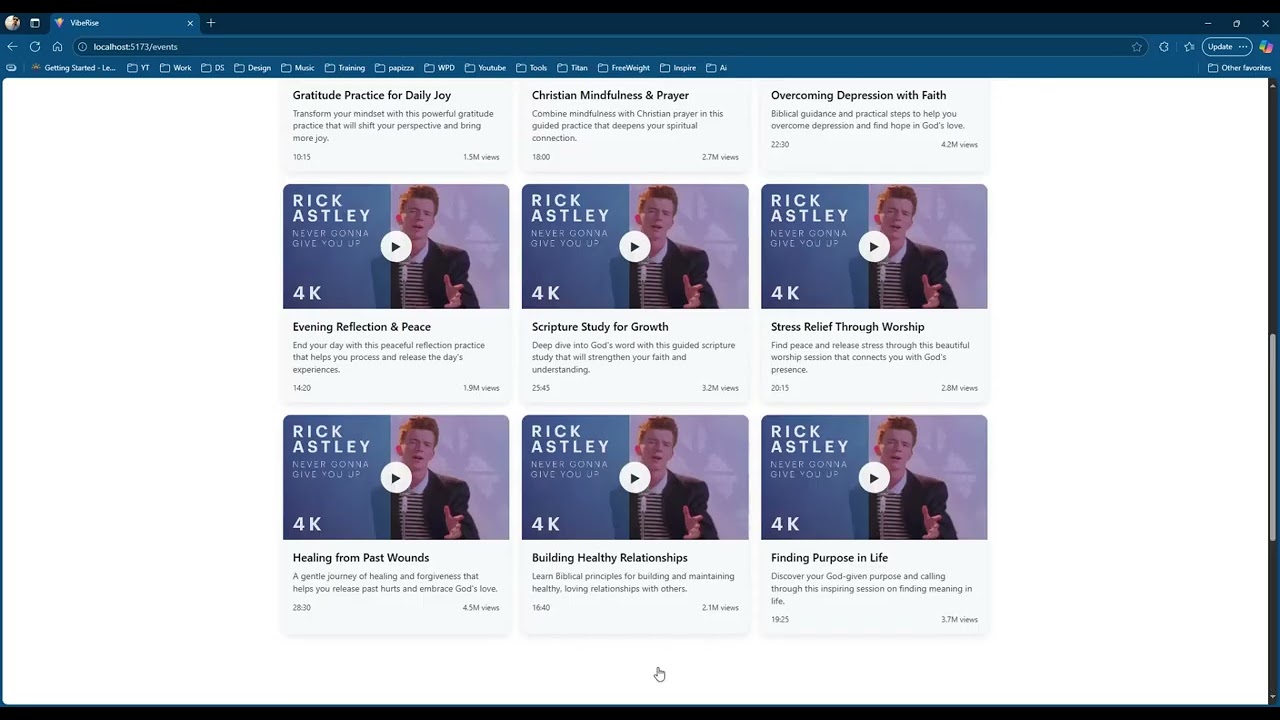Click the 2.8M views count
1280x720 pixels.
(x=960, y=388)
